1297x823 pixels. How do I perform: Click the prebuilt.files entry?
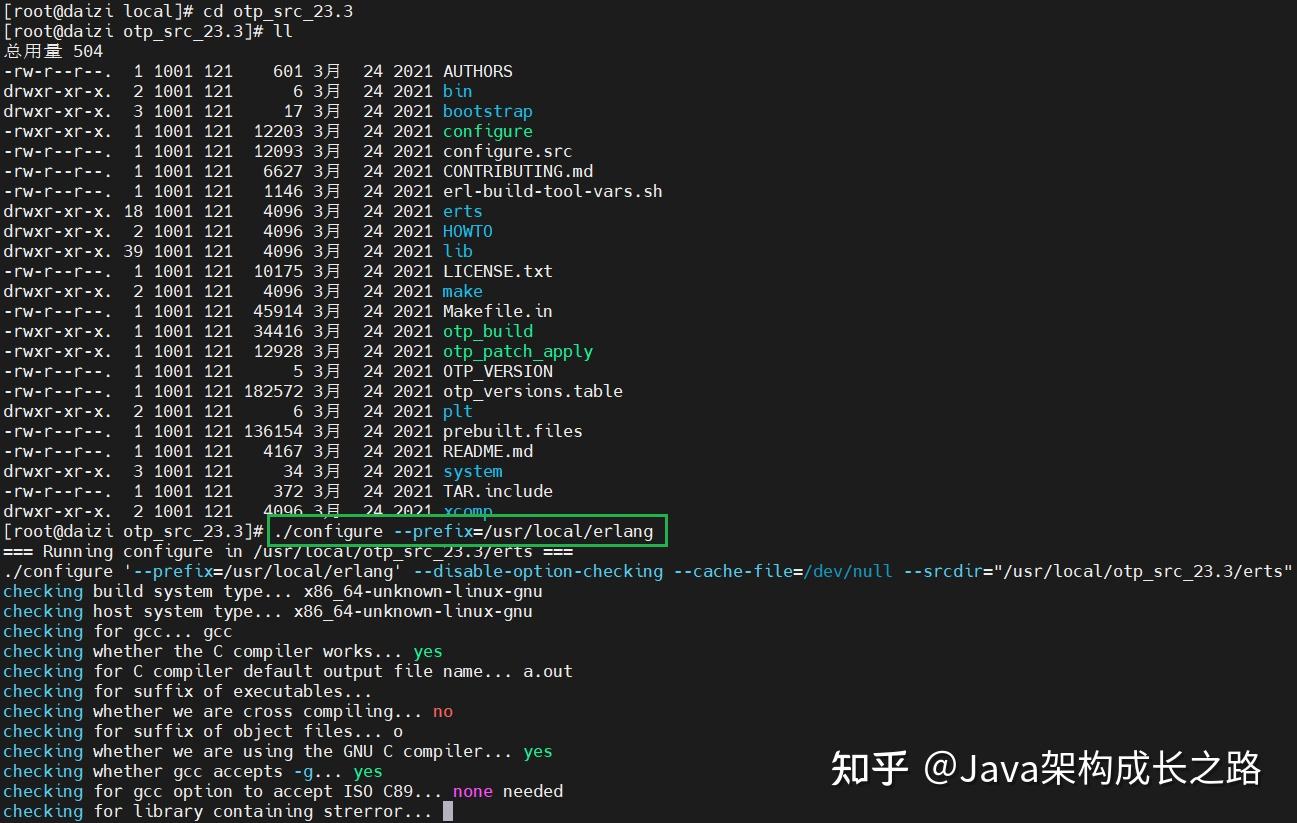pos(513,431)
